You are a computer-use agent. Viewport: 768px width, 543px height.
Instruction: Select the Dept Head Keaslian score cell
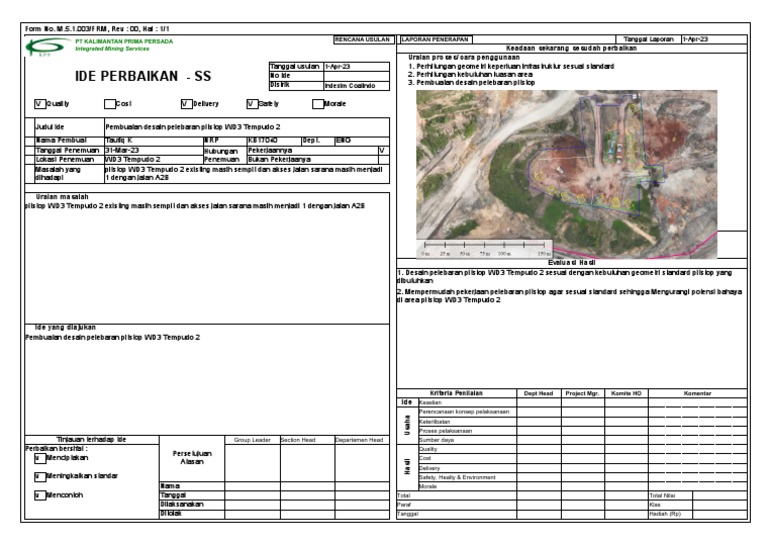(x=538, y=402)
